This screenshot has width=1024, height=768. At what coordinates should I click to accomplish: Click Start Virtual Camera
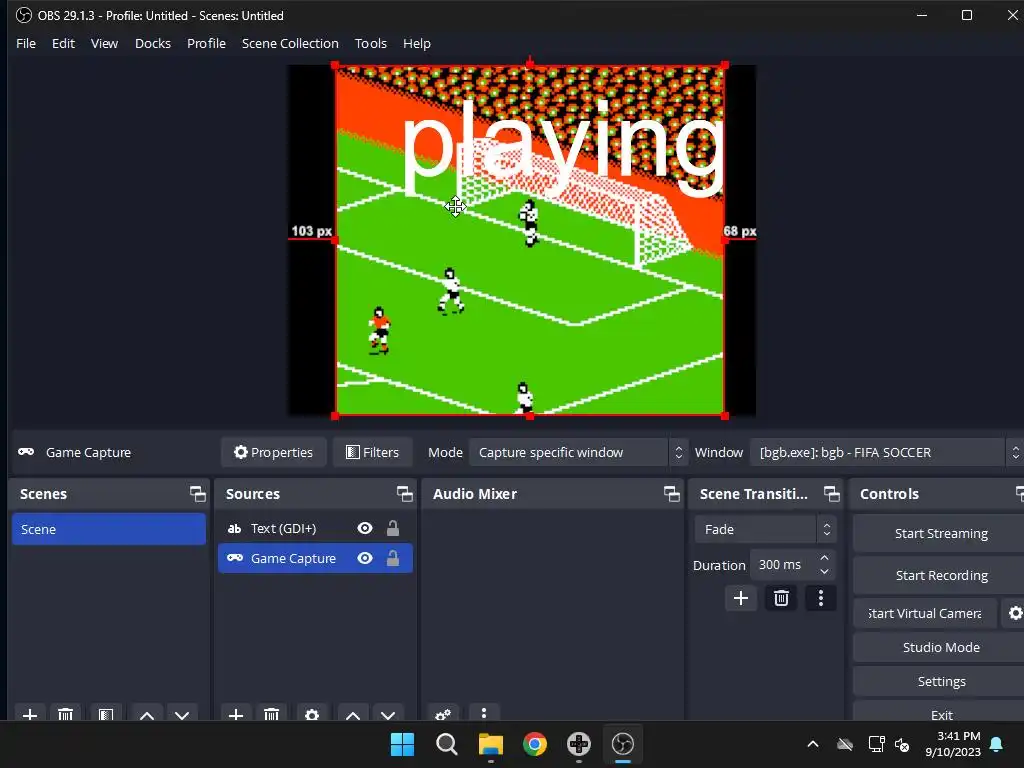coord(925,613)
